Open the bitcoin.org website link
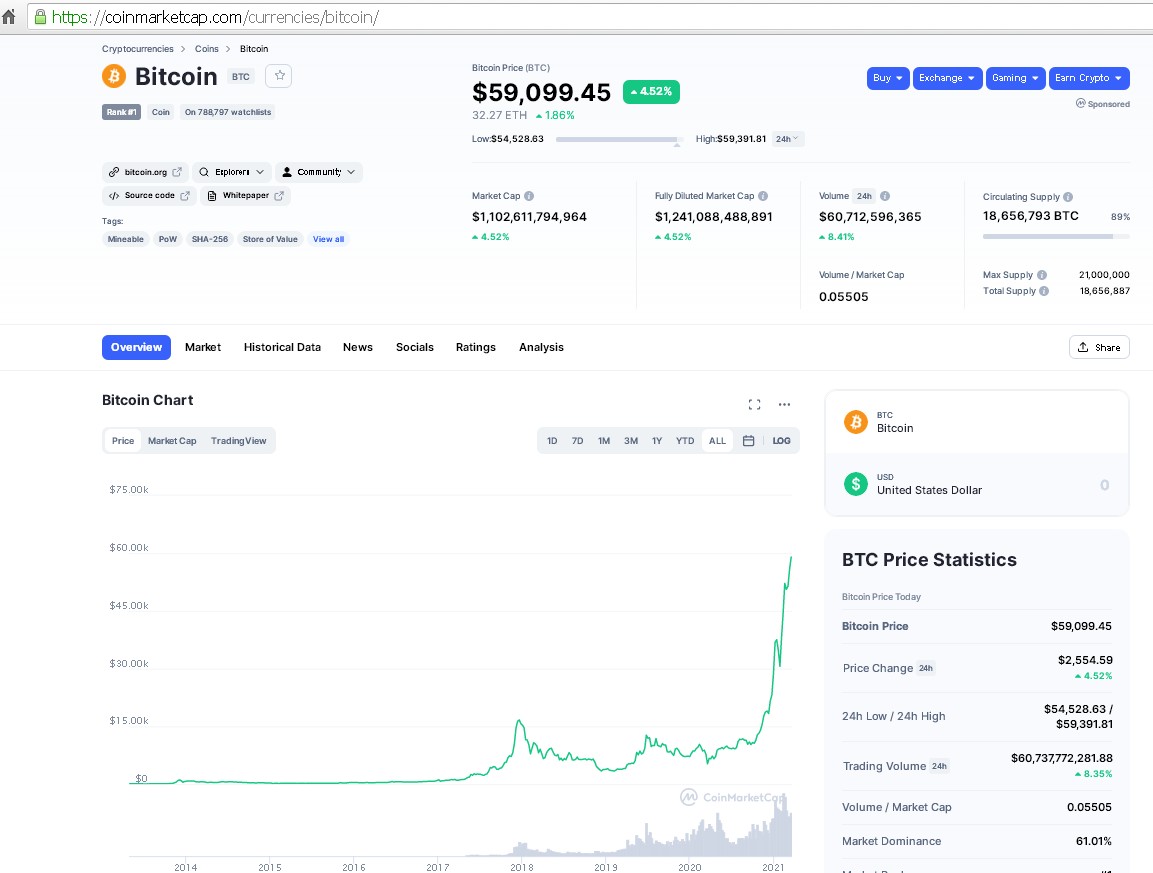1153x873 pixels. tap(146, 172)
